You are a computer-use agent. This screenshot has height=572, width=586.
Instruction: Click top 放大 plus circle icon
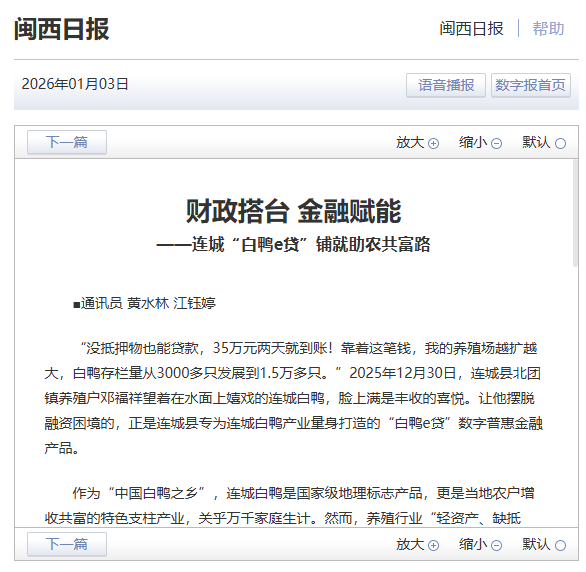coord(433,143)
